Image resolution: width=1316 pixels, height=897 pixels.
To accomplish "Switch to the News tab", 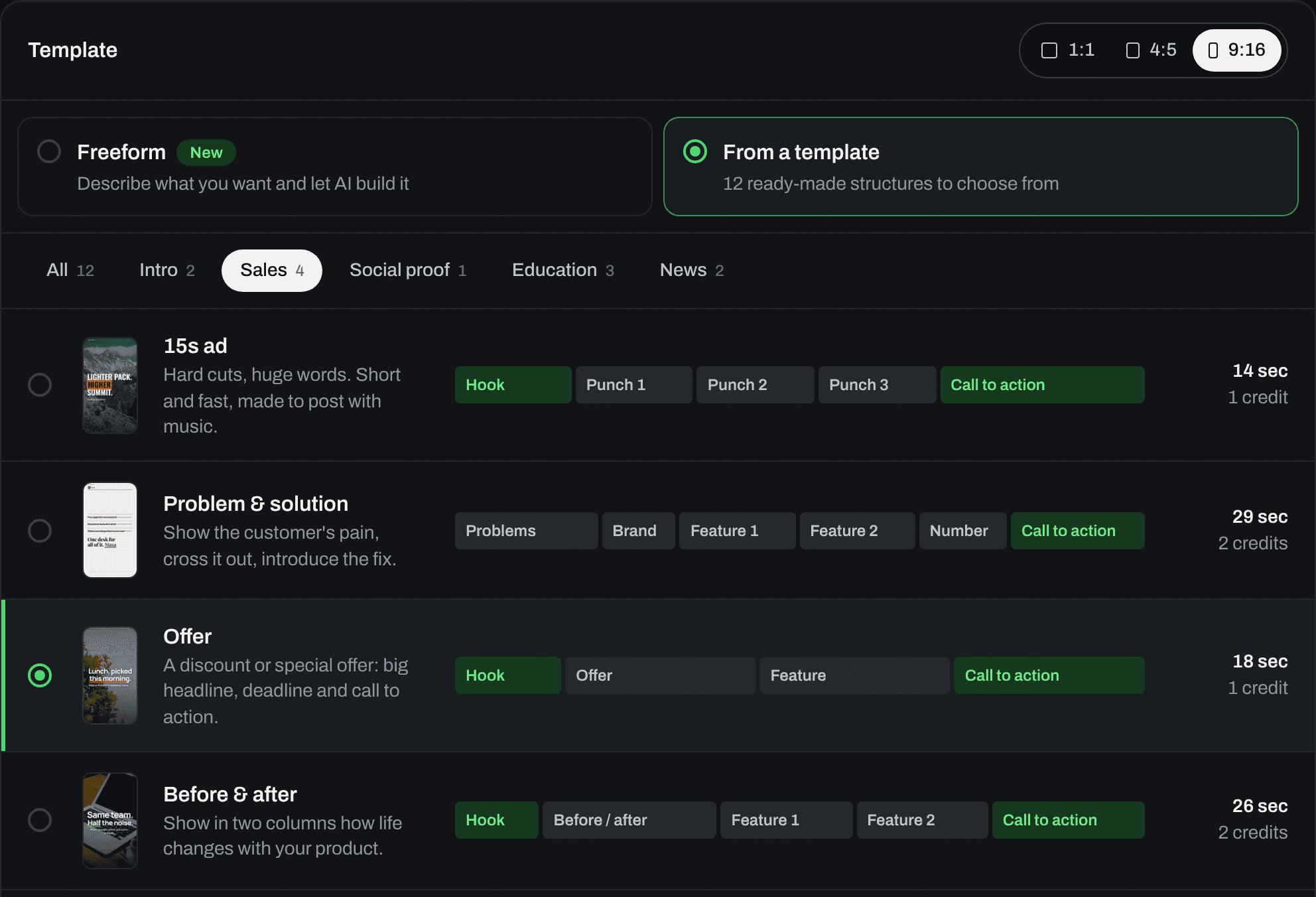I will pyautogui.click(x=692, y=270).
